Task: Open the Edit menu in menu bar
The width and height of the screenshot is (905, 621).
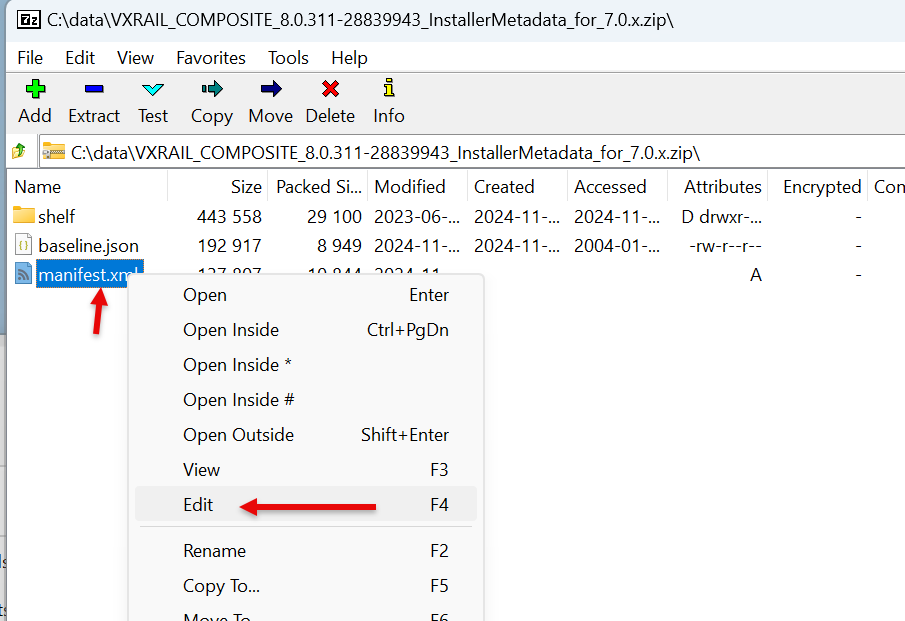Action: pos(80,58)
